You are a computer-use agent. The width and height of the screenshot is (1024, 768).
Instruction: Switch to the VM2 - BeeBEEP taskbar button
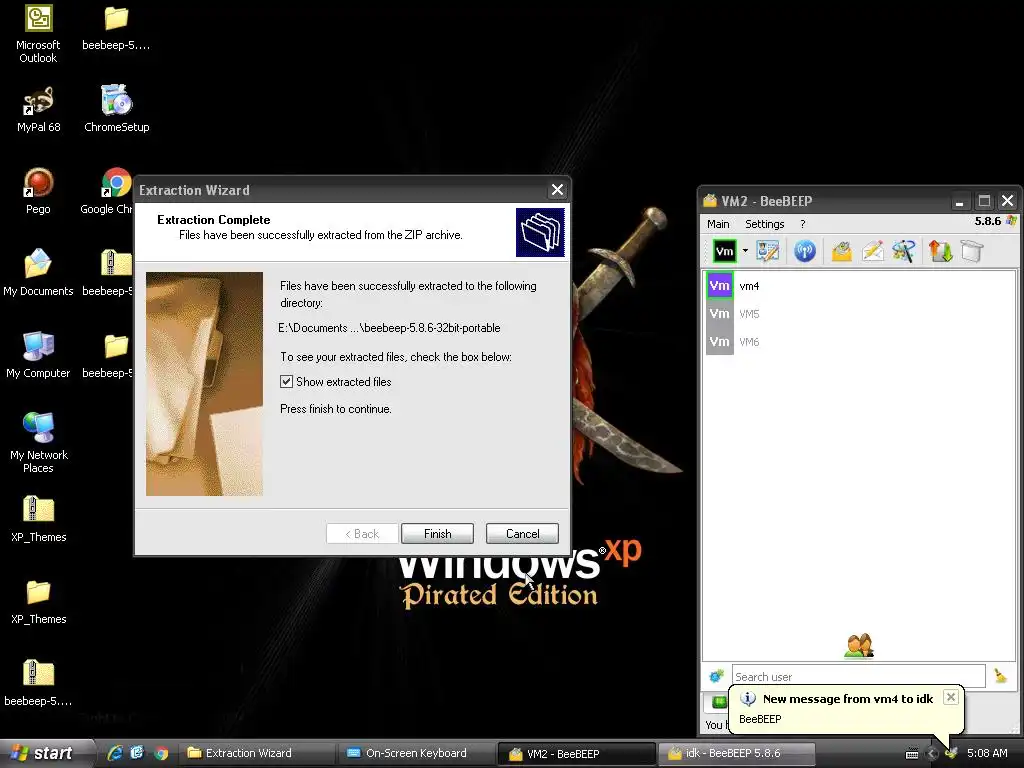point(577,754)
